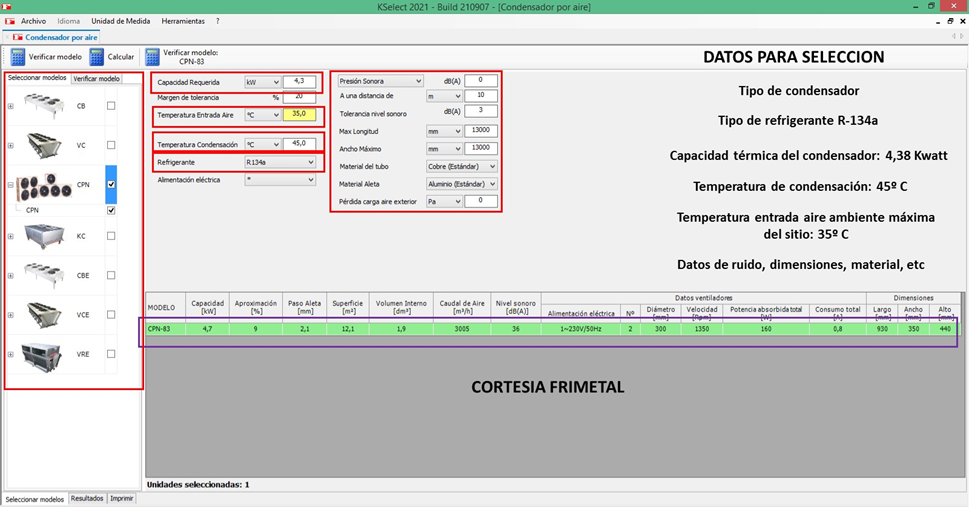Click the Verificar modelo calculator icon

click(17, 57)
